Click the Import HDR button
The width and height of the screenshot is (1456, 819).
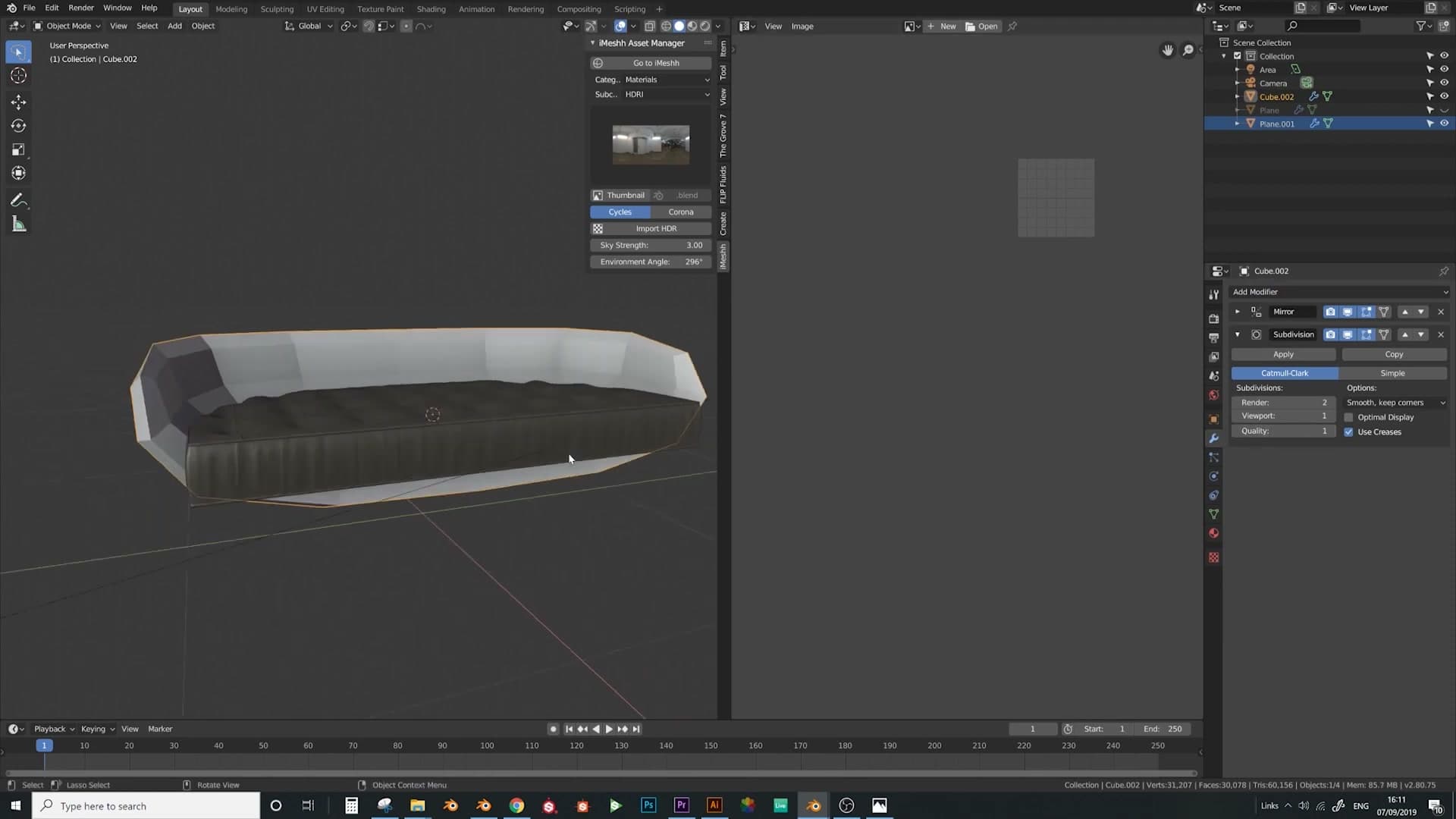pos(651,228)
